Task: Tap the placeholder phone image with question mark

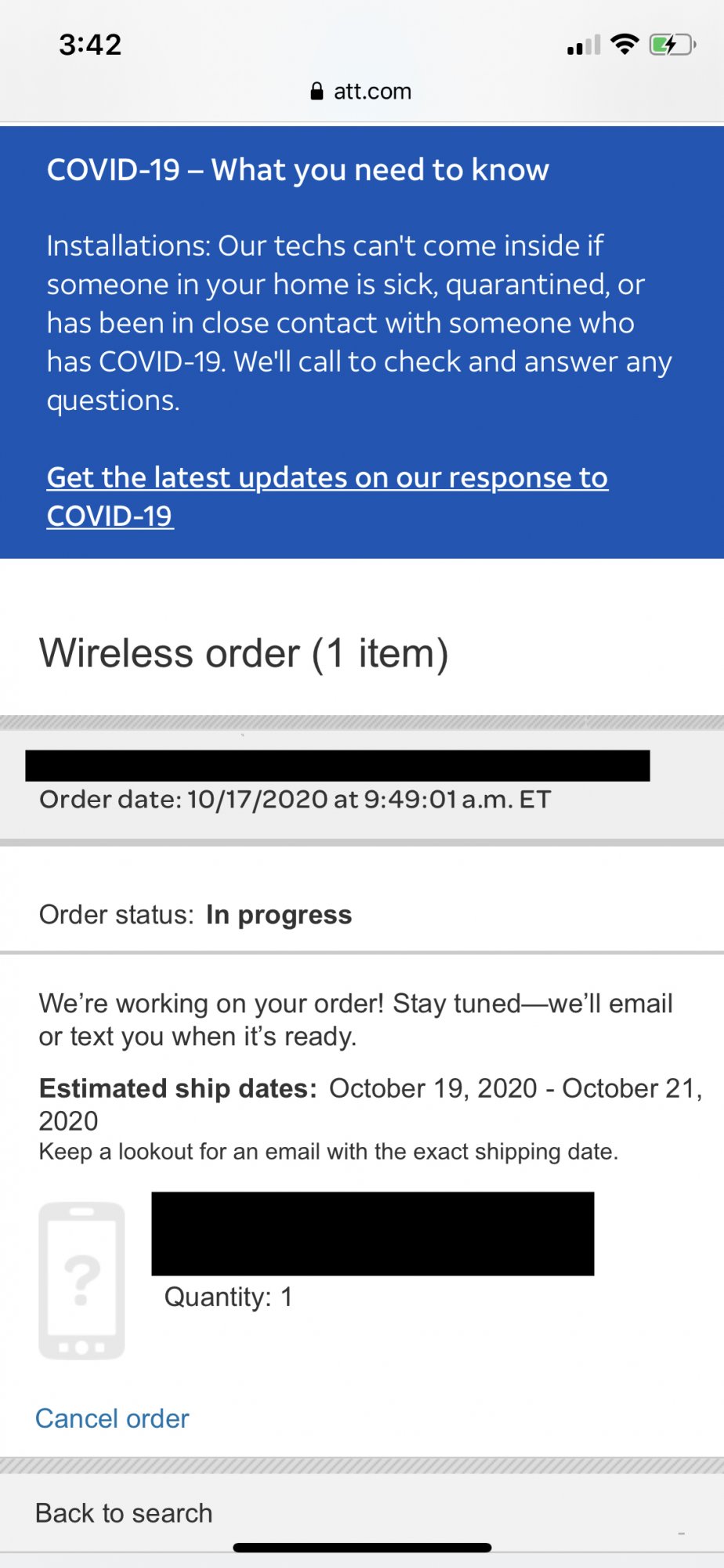Action: tap(81, 1280)
